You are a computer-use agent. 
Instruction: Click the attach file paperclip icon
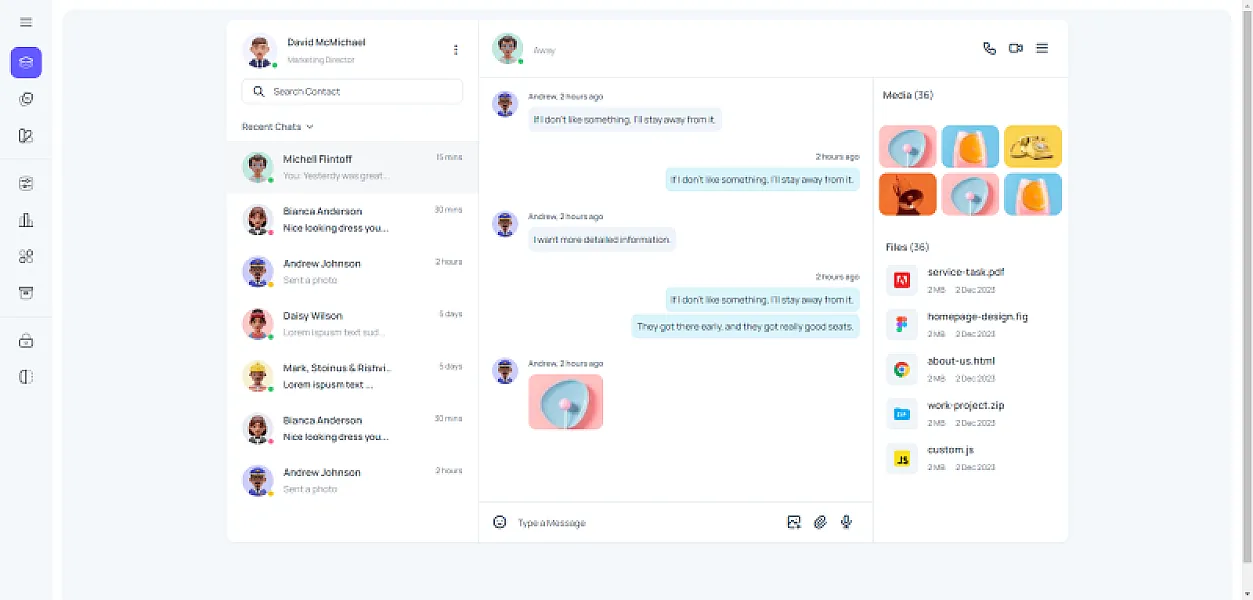click(x=820, y=522)
